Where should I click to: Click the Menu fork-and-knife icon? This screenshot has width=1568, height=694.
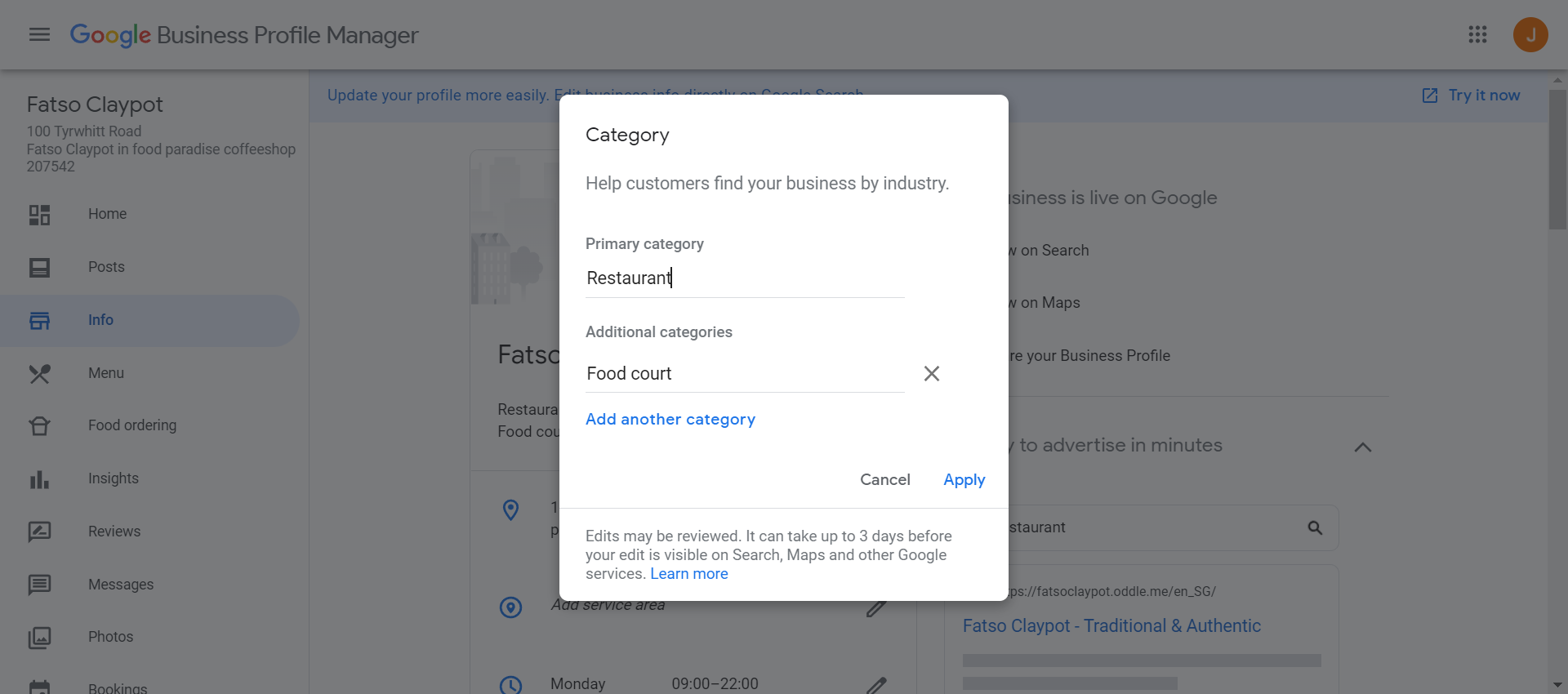(39, 373)
